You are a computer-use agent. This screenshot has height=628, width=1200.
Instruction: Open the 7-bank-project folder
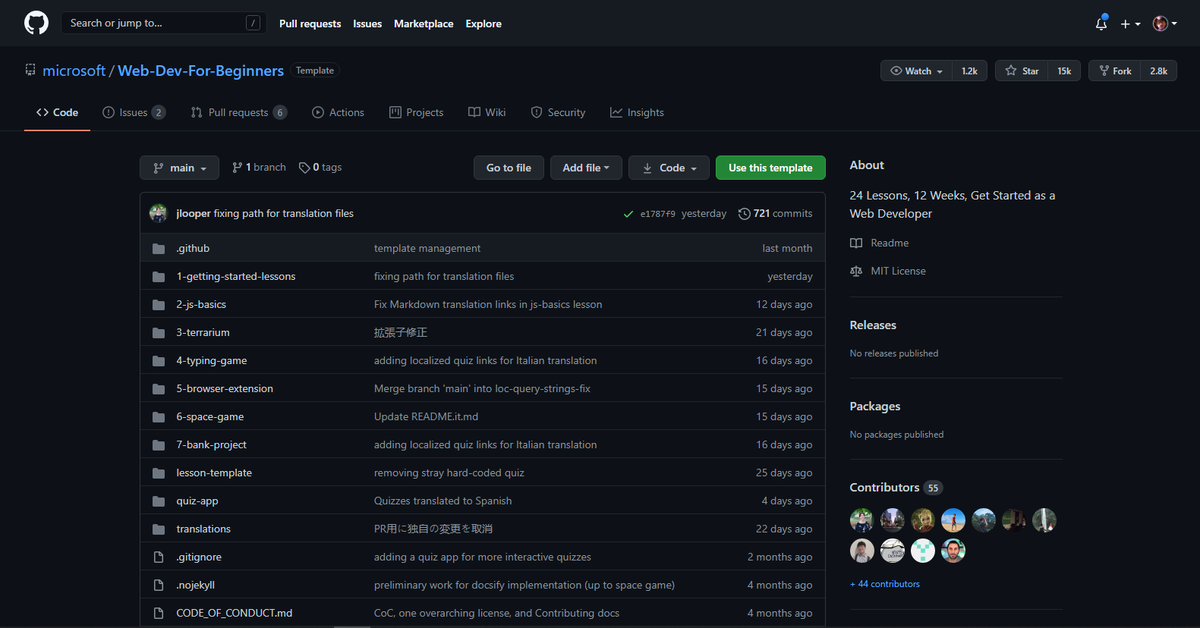click(211, 444)
